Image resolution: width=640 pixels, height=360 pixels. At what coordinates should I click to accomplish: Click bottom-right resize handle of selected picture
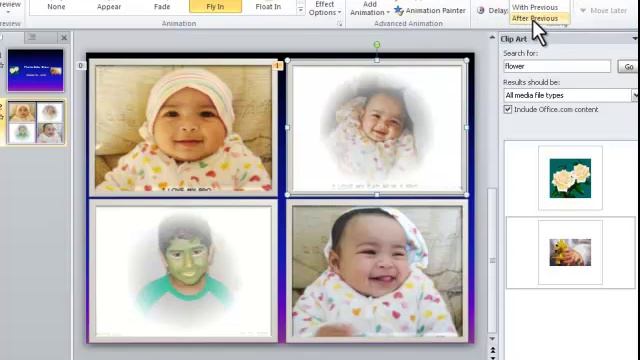(467, 195)
